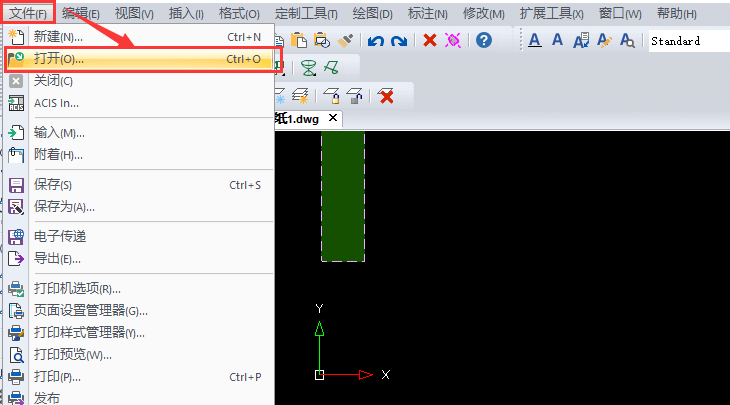Choose 打开(O)... in the File menu

point(139,59)
